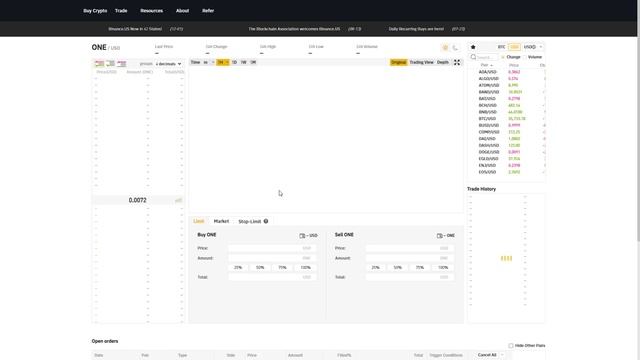Open the decimals grouping dropdown

(168, 64)
